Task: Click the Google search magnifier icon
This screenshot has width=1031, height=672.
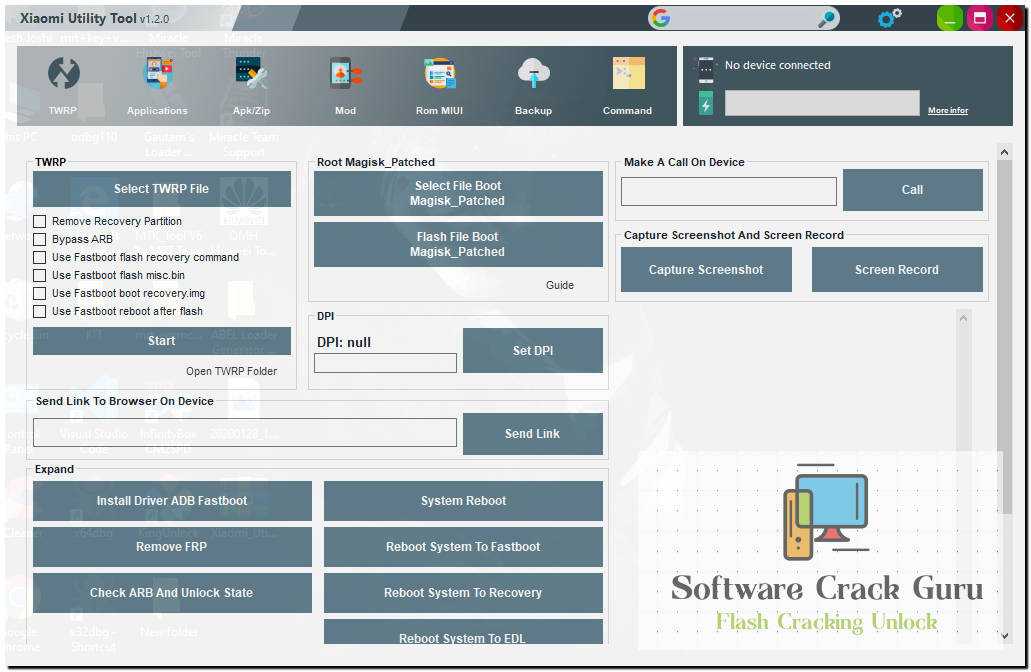Action: click(827, 18)
